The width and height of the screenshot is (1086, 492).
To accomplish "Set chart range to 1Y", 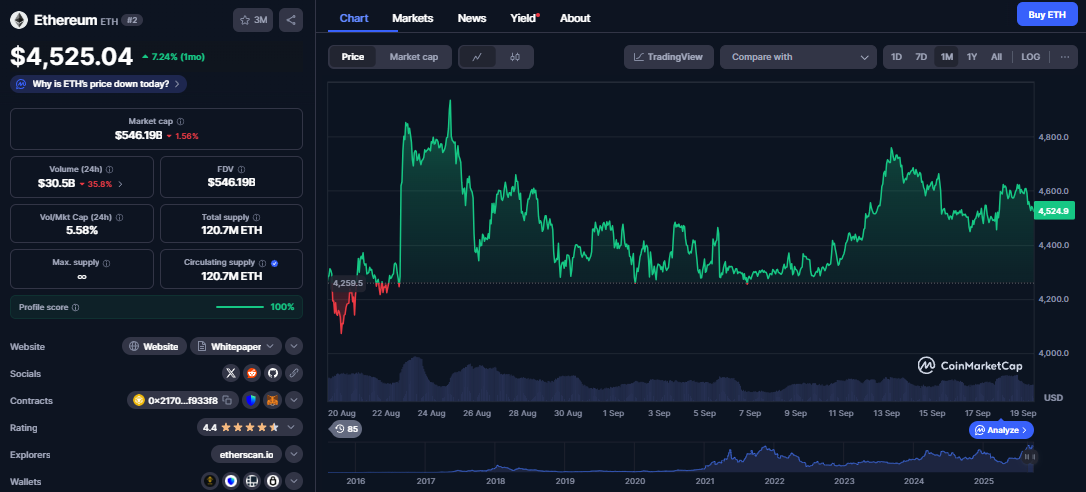I will coord(972,57).
